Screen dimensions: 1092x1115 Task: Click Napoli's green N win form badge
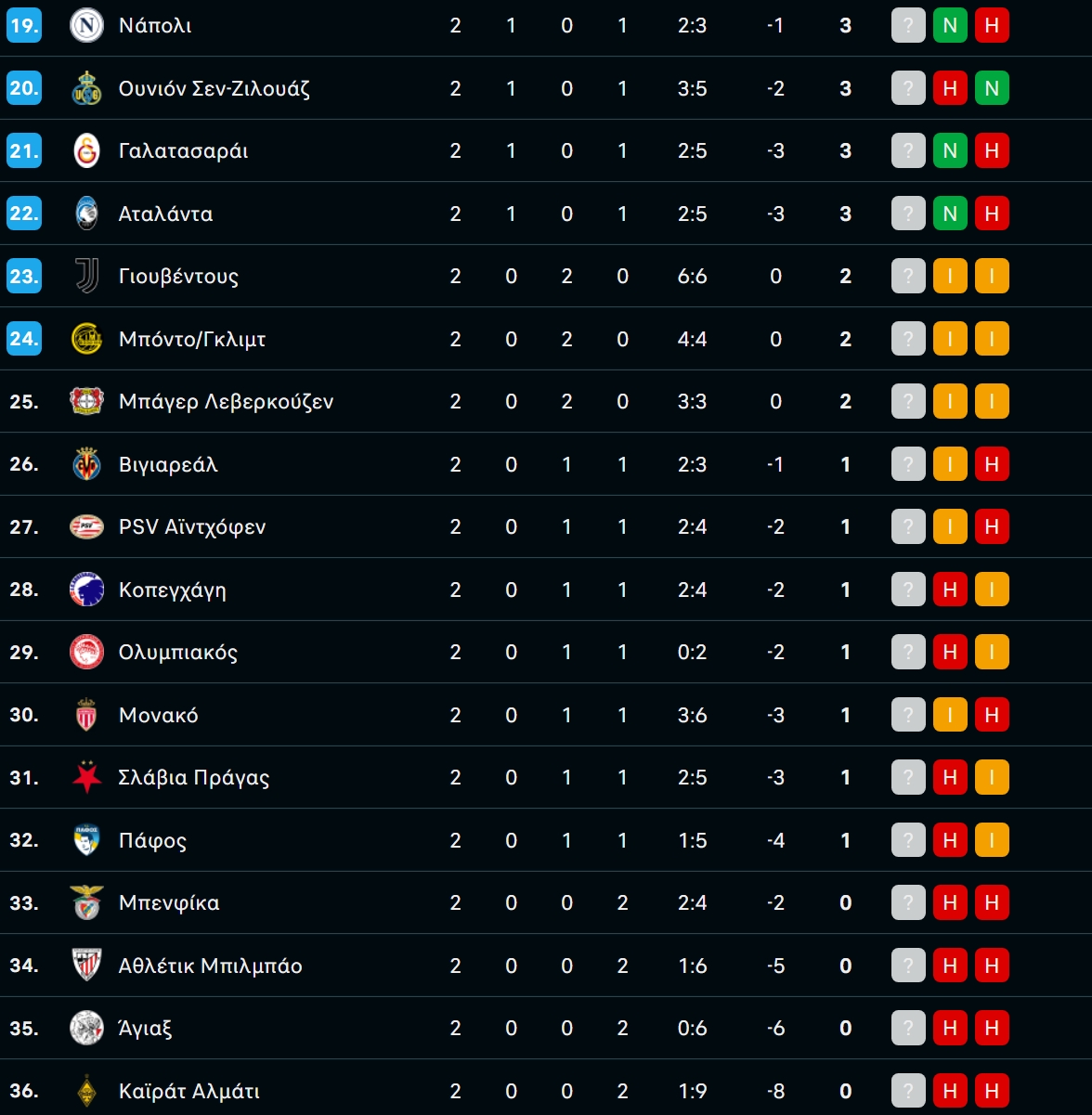(x=950, y=25)
